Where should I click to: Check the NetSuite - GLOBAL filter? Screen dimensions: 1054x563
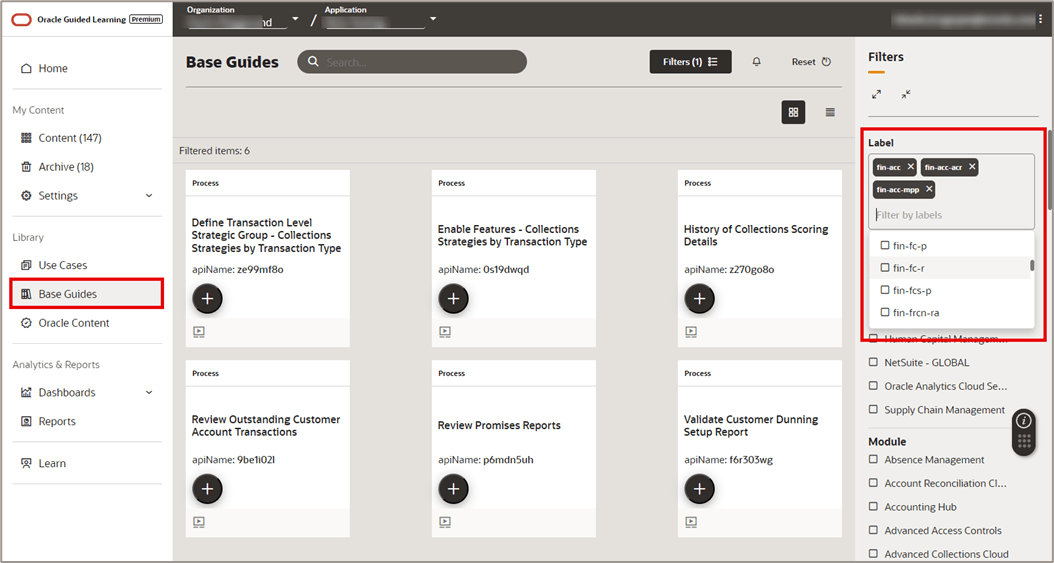point(873,362)
